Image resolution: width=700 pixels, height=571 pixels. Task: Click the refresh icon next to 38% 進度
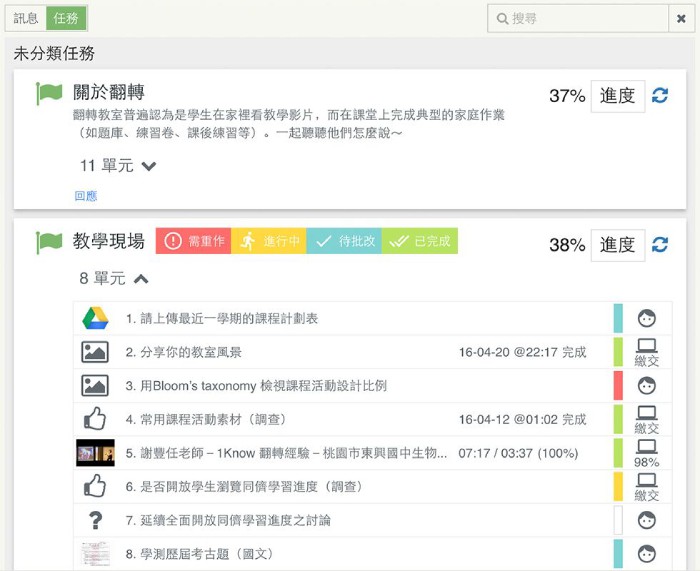(660, 244)
